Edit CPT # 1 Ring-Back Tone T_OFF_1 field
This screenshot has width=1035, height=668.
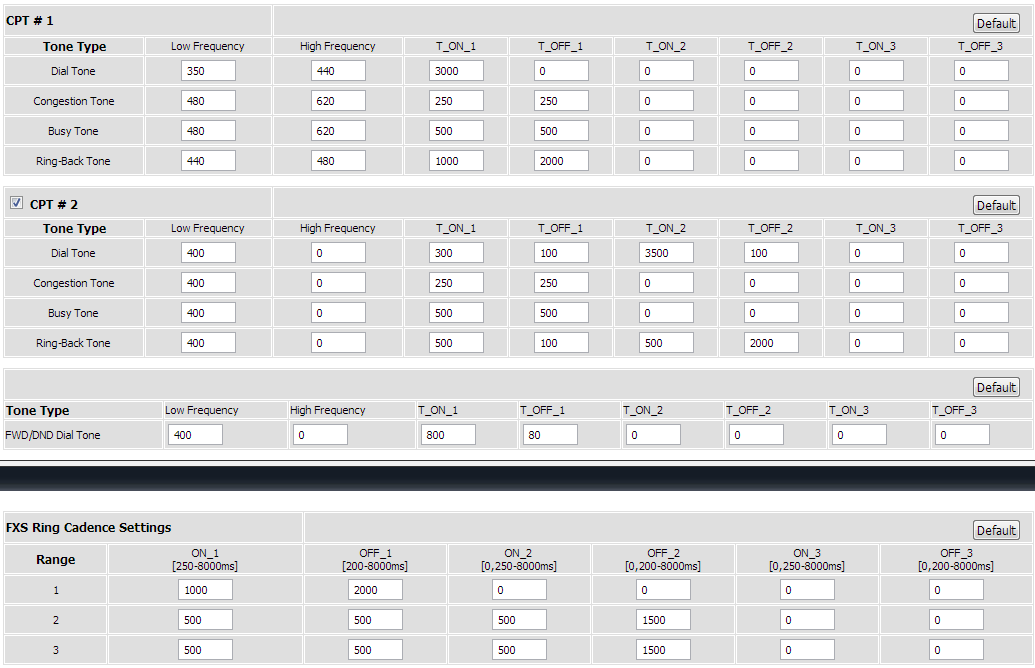[560, 161]
